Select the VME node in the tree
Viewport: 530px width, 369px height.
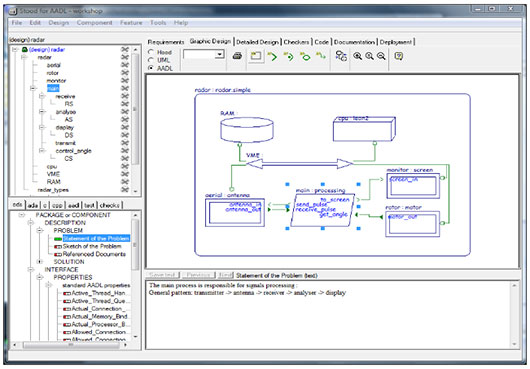53,174
